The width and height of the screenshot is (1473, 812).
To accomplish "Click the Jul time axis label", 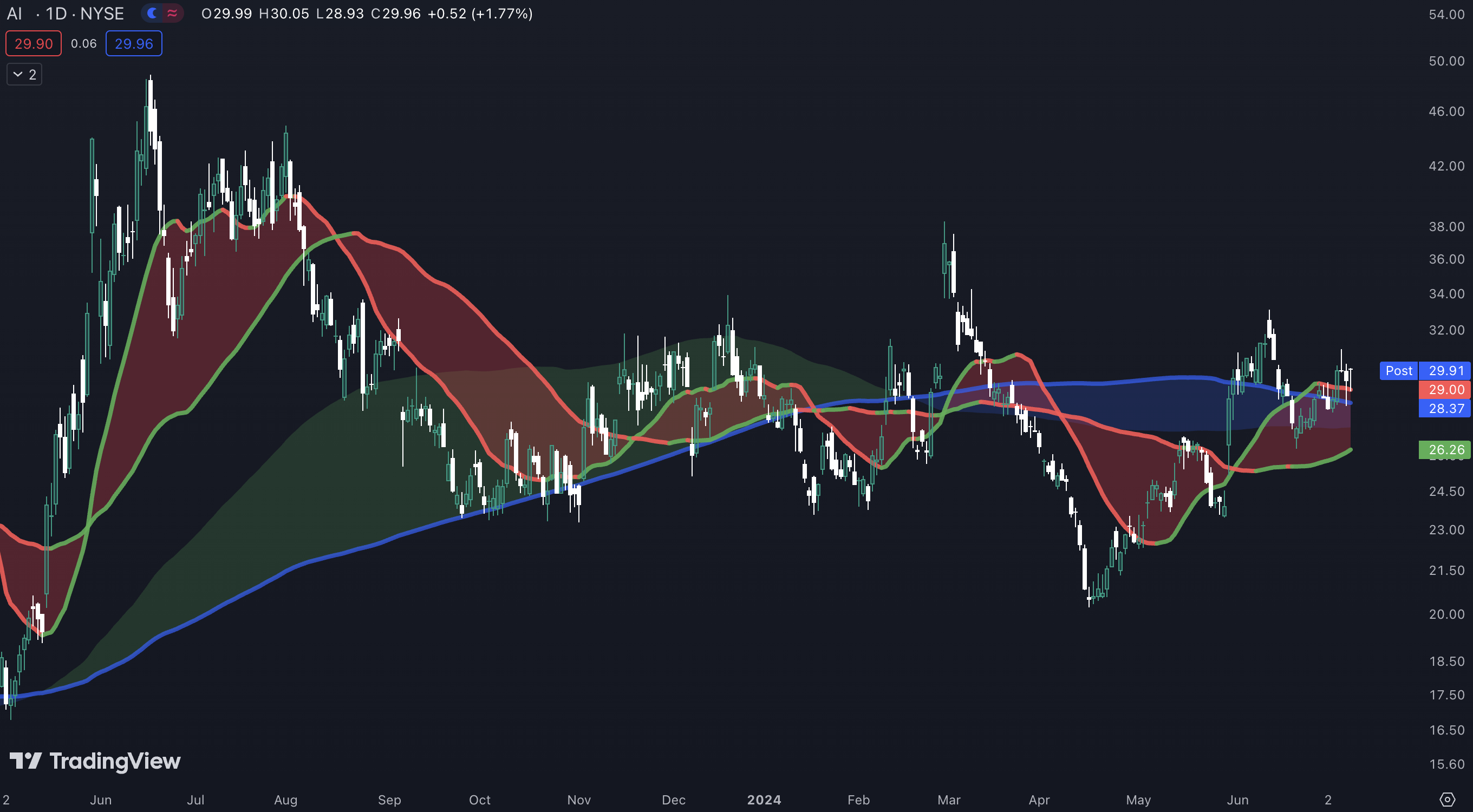I will point(195,800).
